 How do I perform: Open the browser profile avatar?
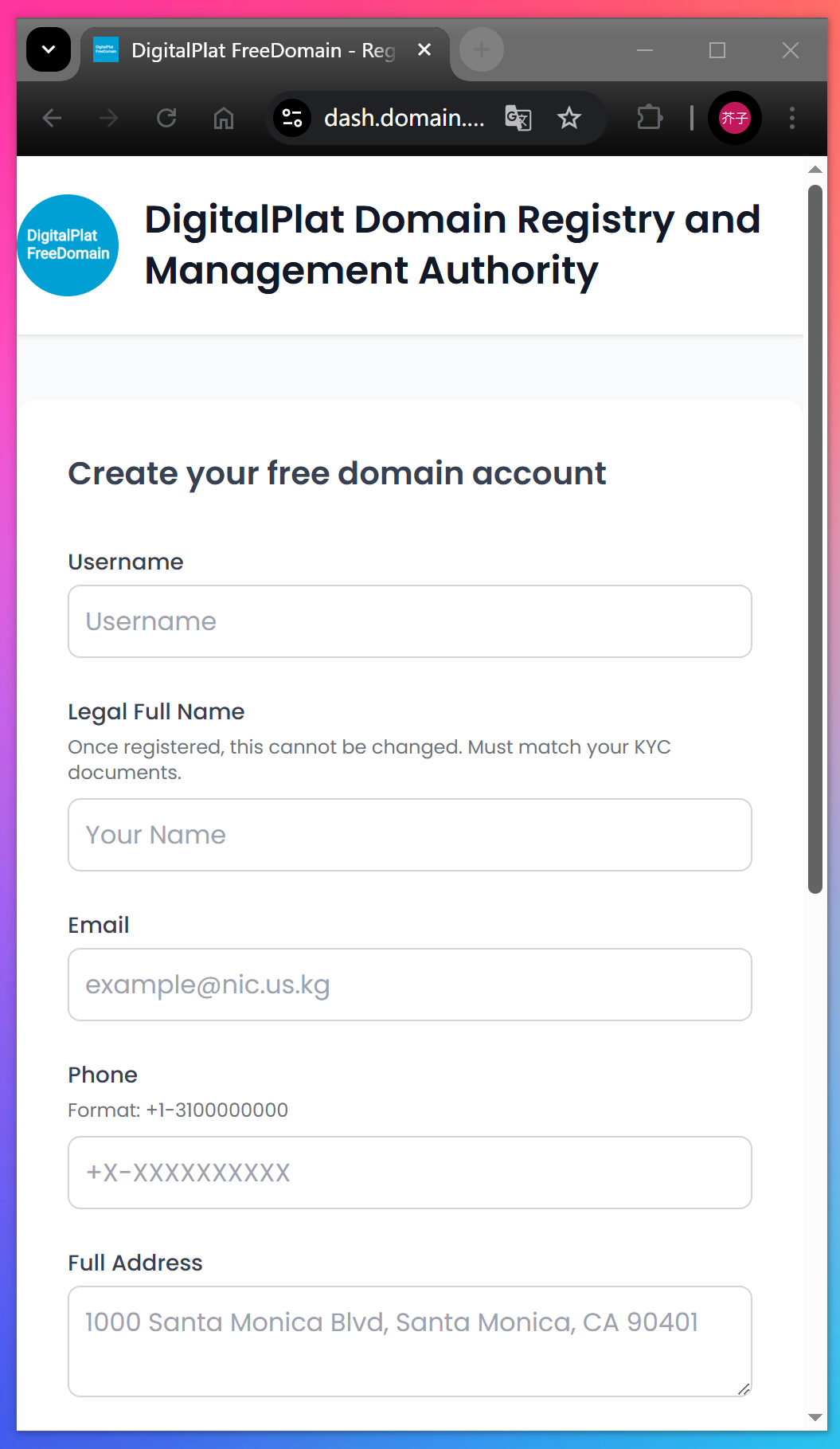pyautogui.click(x=734, y=119)
